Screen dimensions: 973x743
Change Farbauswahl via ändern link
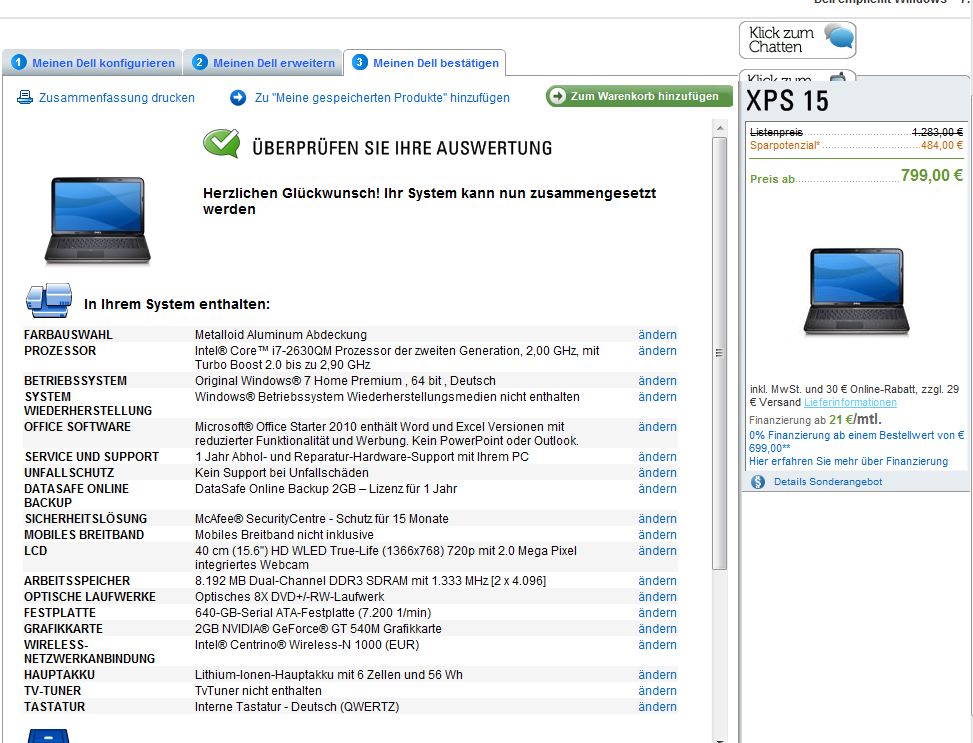[657, 335]
